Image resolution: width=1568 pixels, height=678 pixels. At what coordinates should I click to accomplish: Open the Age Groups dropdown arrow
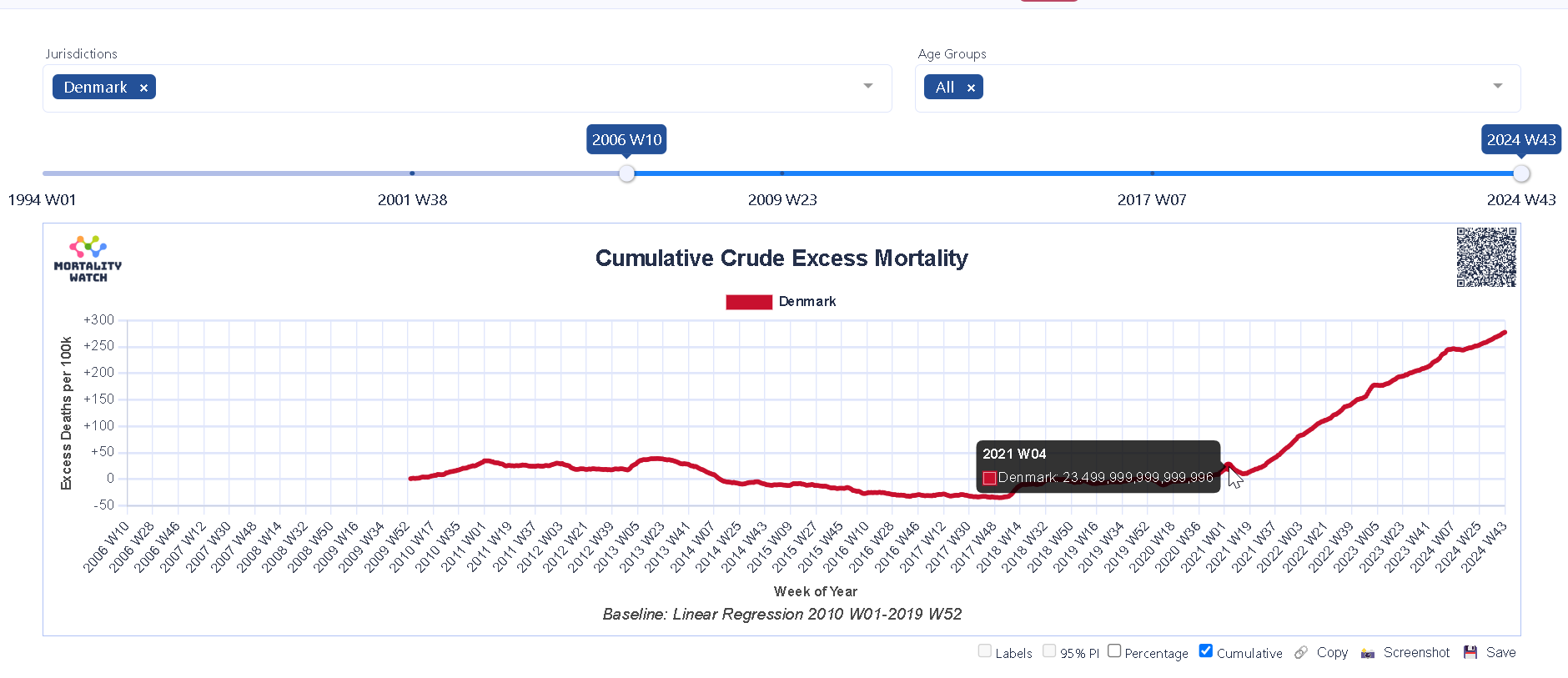1498,86
